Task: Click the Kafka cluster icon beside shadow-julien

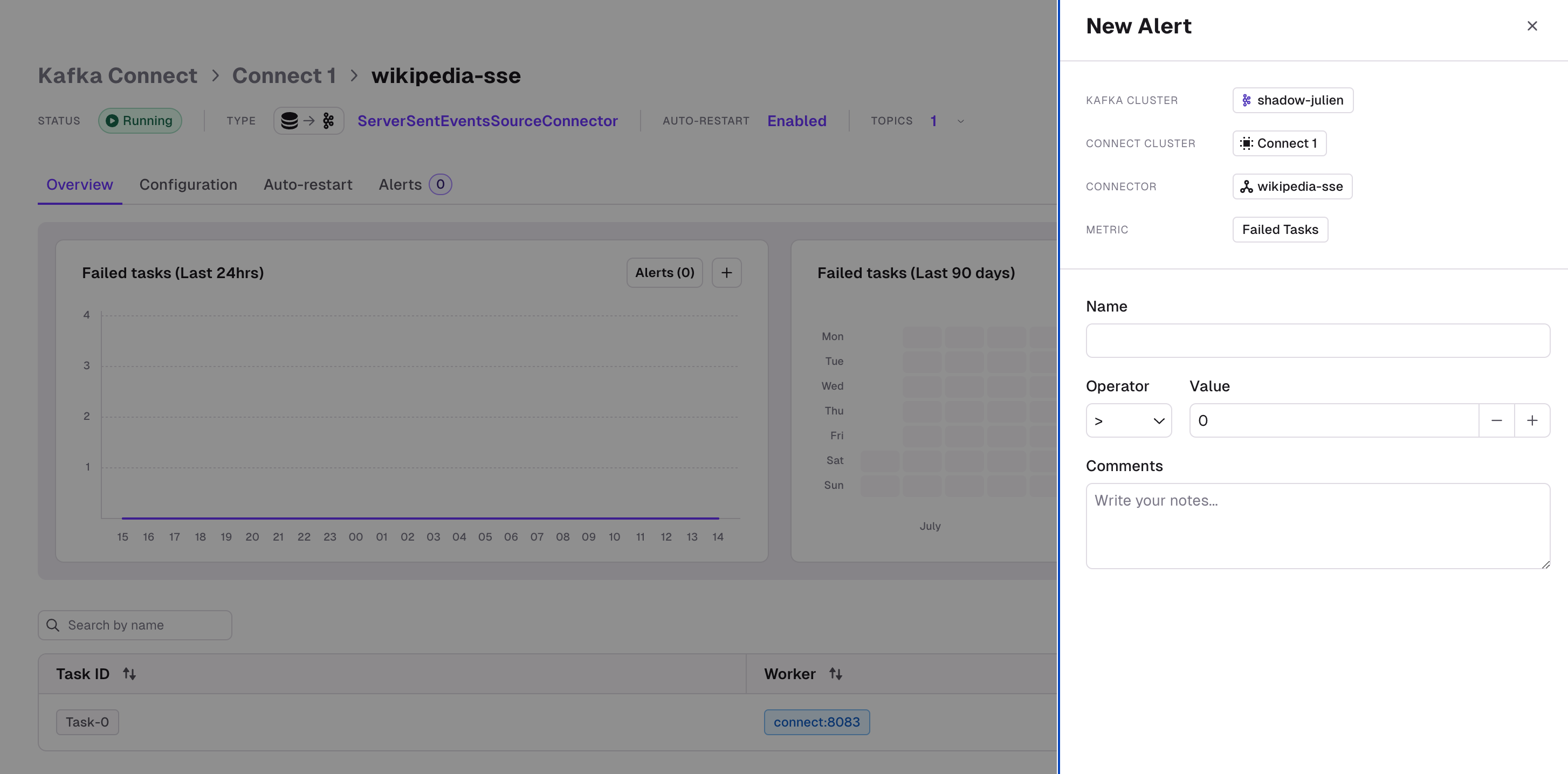Action: pos(1246,100)
